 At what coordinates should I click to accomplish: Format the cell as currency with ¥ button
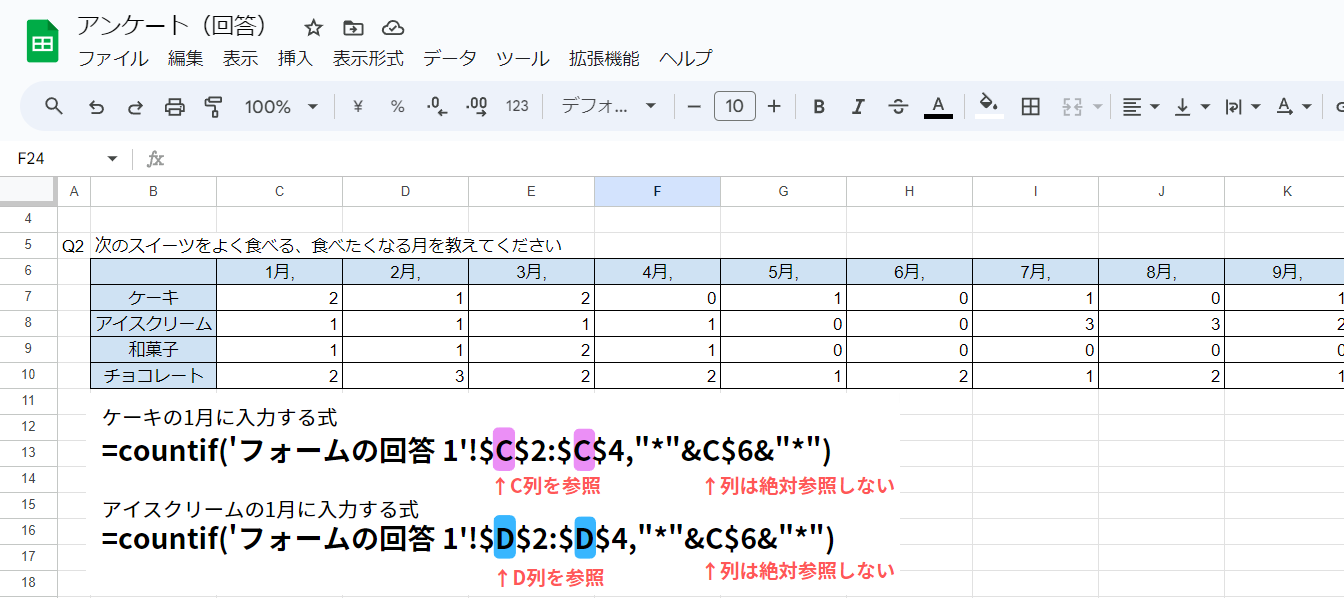click(x=357, y=106)
